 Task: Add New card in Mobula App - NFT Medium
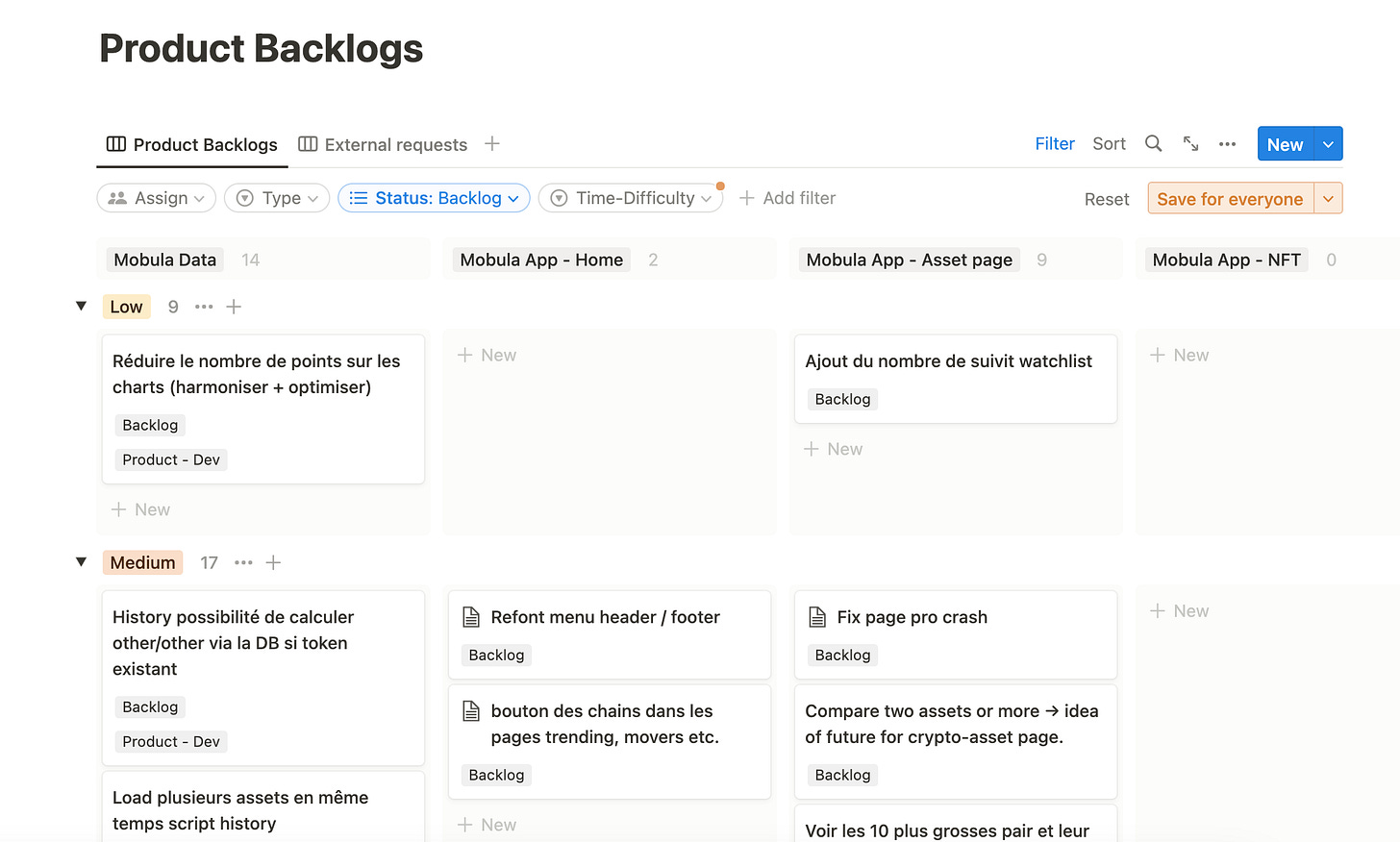point(1180,610)
